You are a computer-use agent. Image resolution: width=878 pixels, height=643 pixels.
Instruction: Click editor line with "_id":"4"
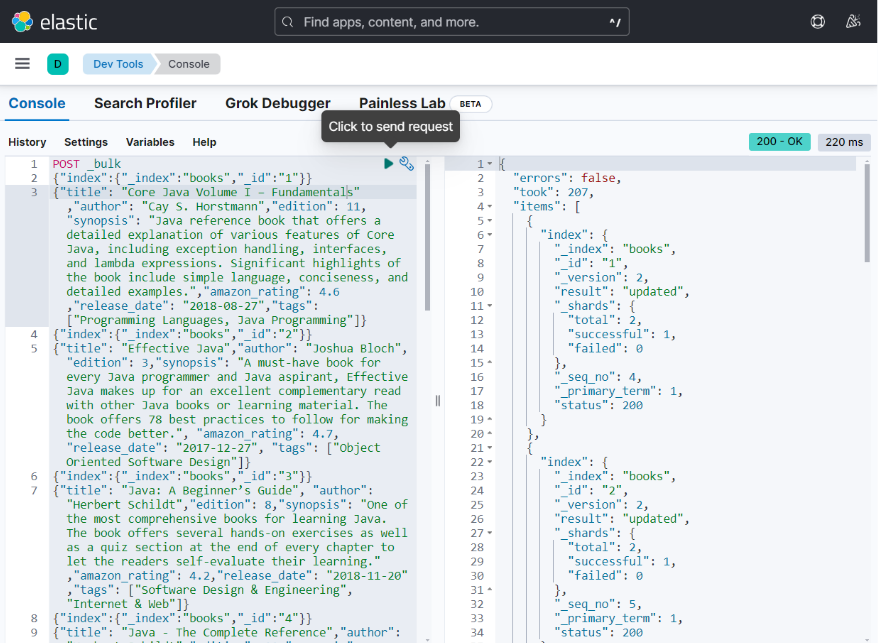(x=183, y=618)
